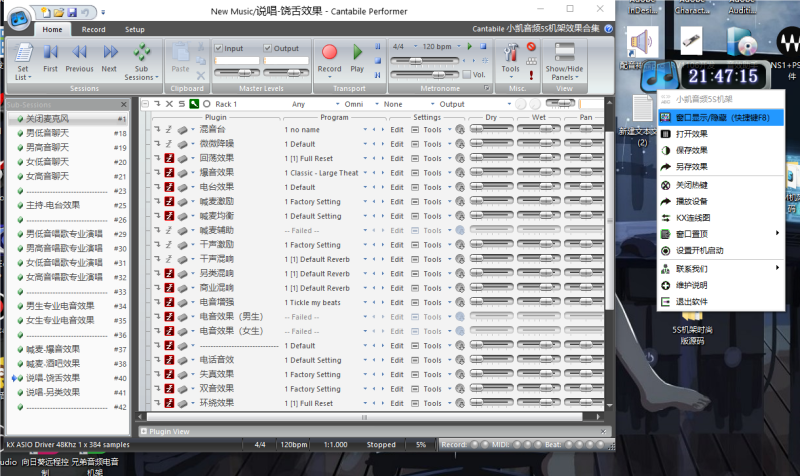Open the Set List menu icon
Image resolution: width=800 pixels, height=476 pixels.
point(23,53)
